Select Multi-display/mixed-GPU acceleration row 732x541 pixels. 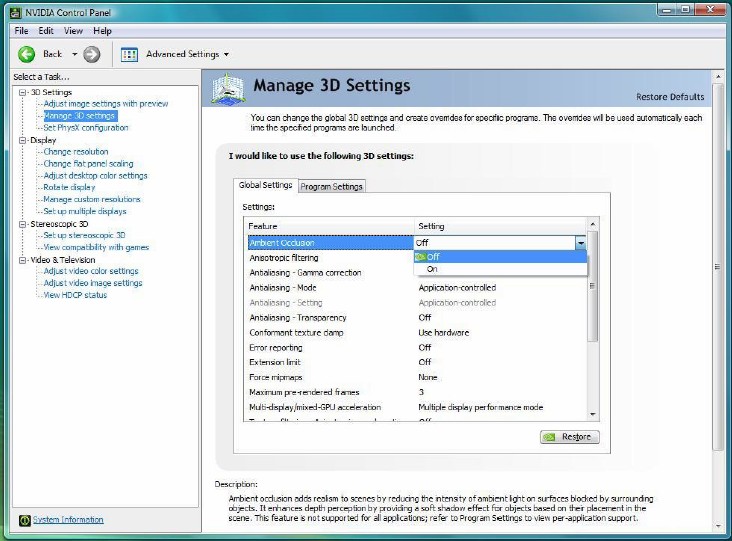tap(416, 407)
